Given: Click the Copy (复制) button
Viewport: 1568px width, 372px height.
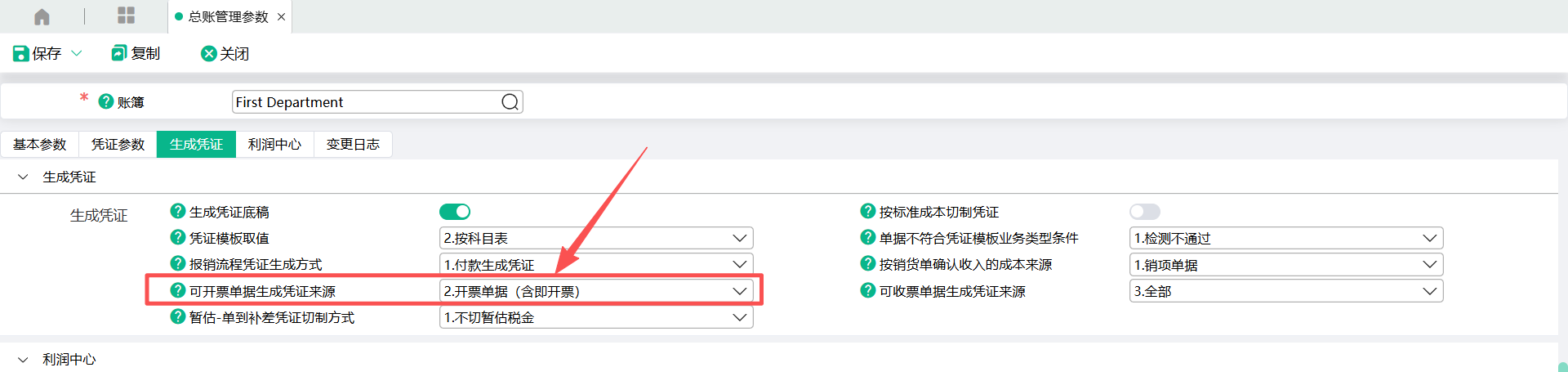Looking at the screenshot, I should (136, 53).
